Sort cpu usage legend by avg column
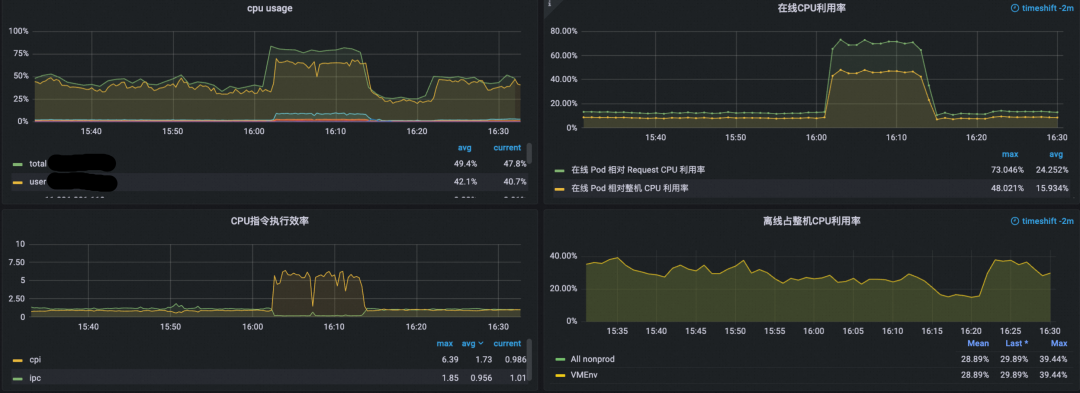 [x=465, y=148]
